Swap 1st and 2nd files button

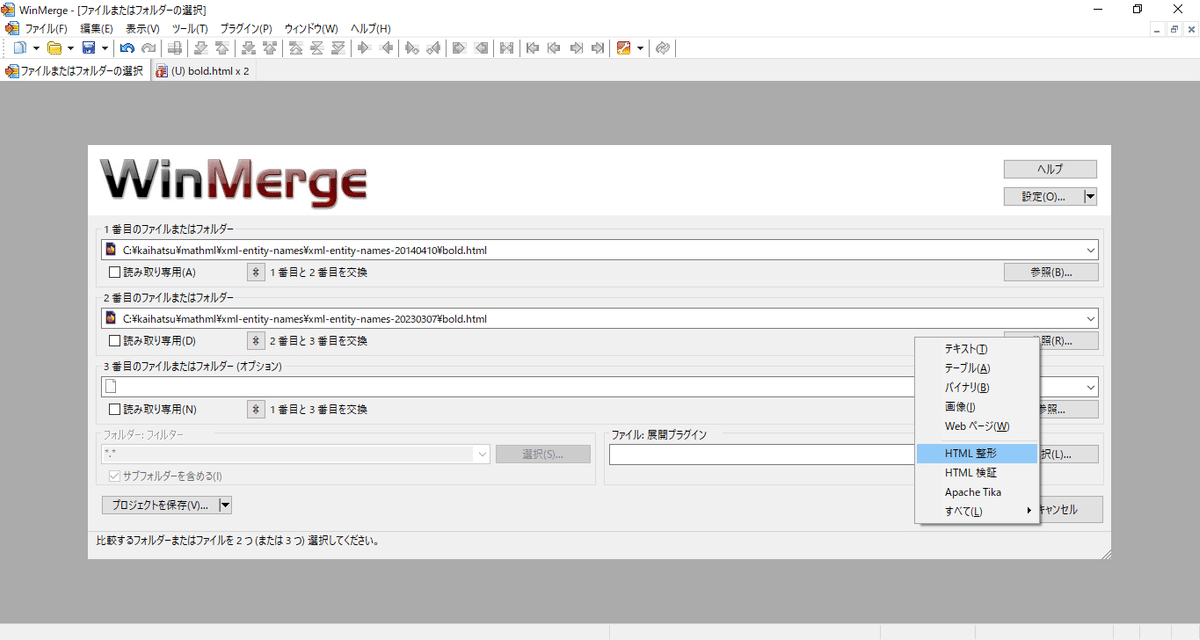click(255, 272)
